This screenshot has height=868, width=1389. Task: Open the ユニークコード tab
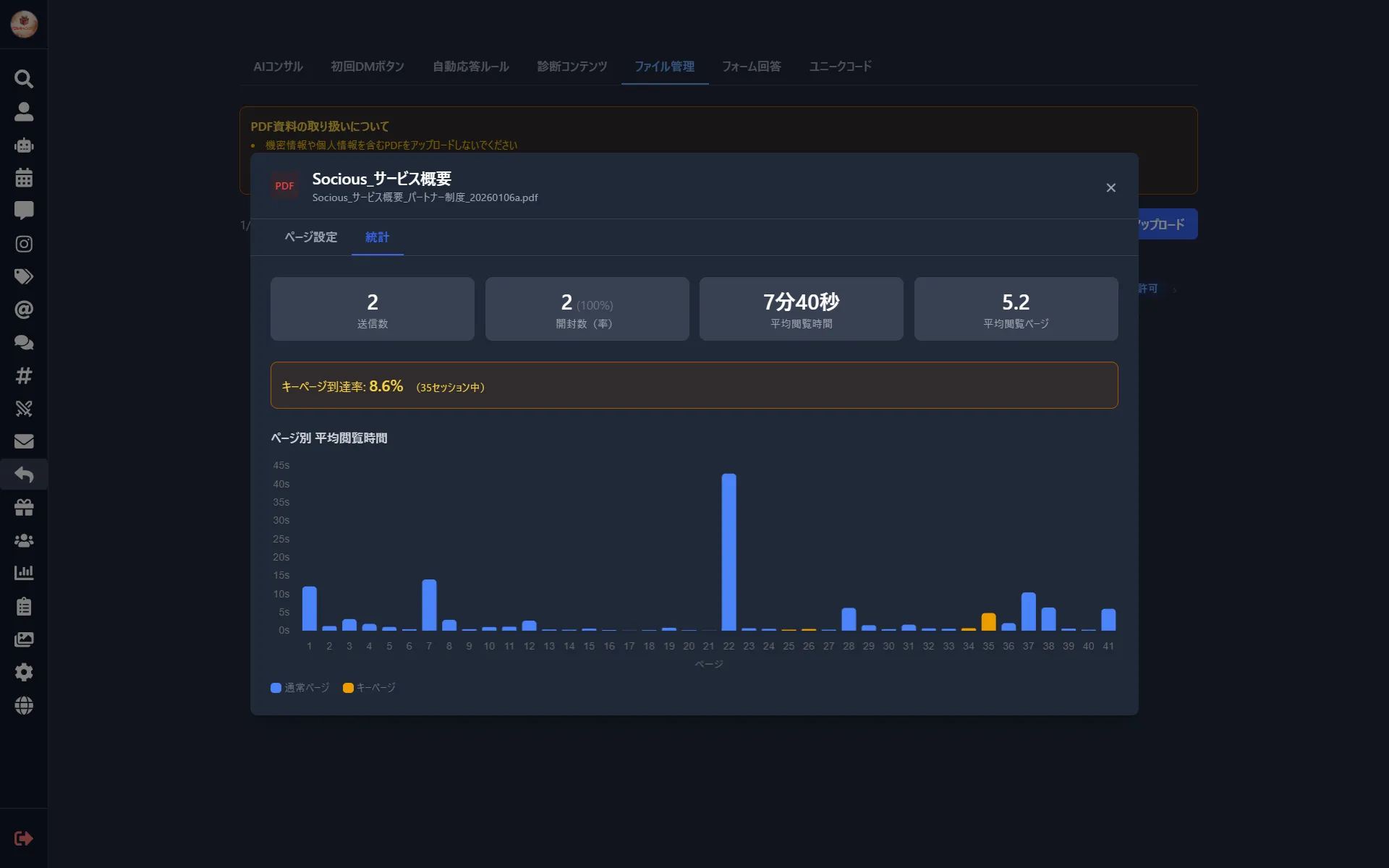click(841, 67)
